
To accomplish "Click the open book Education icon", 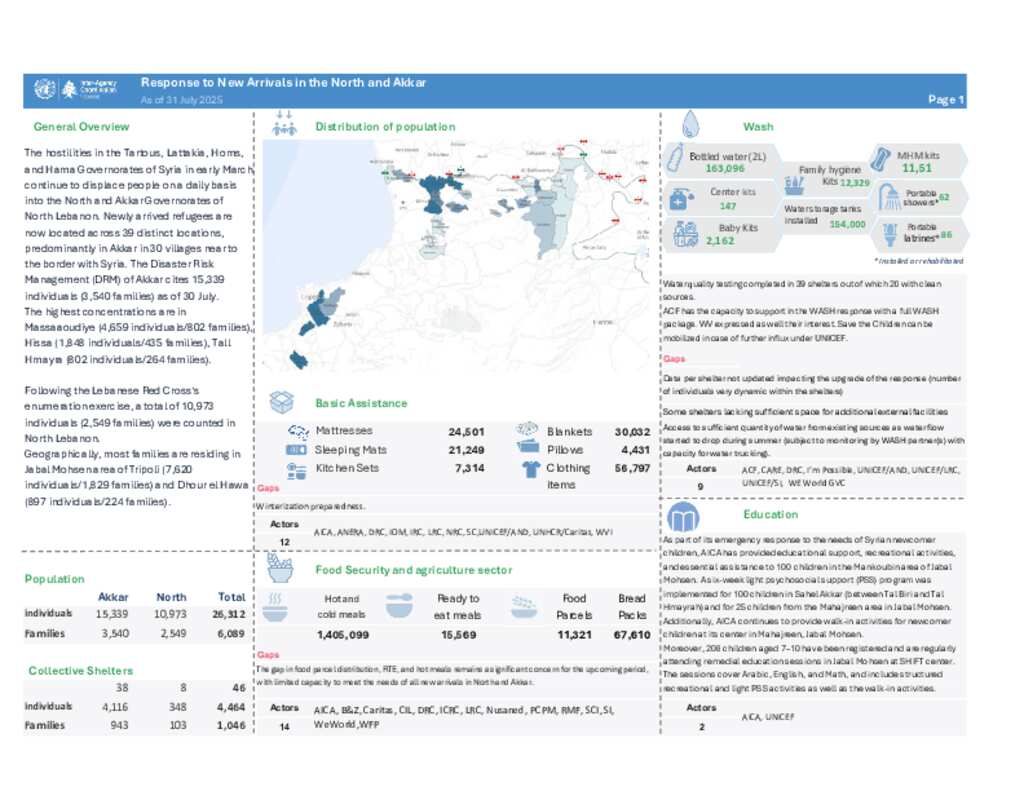I will (x=684, y=518).
